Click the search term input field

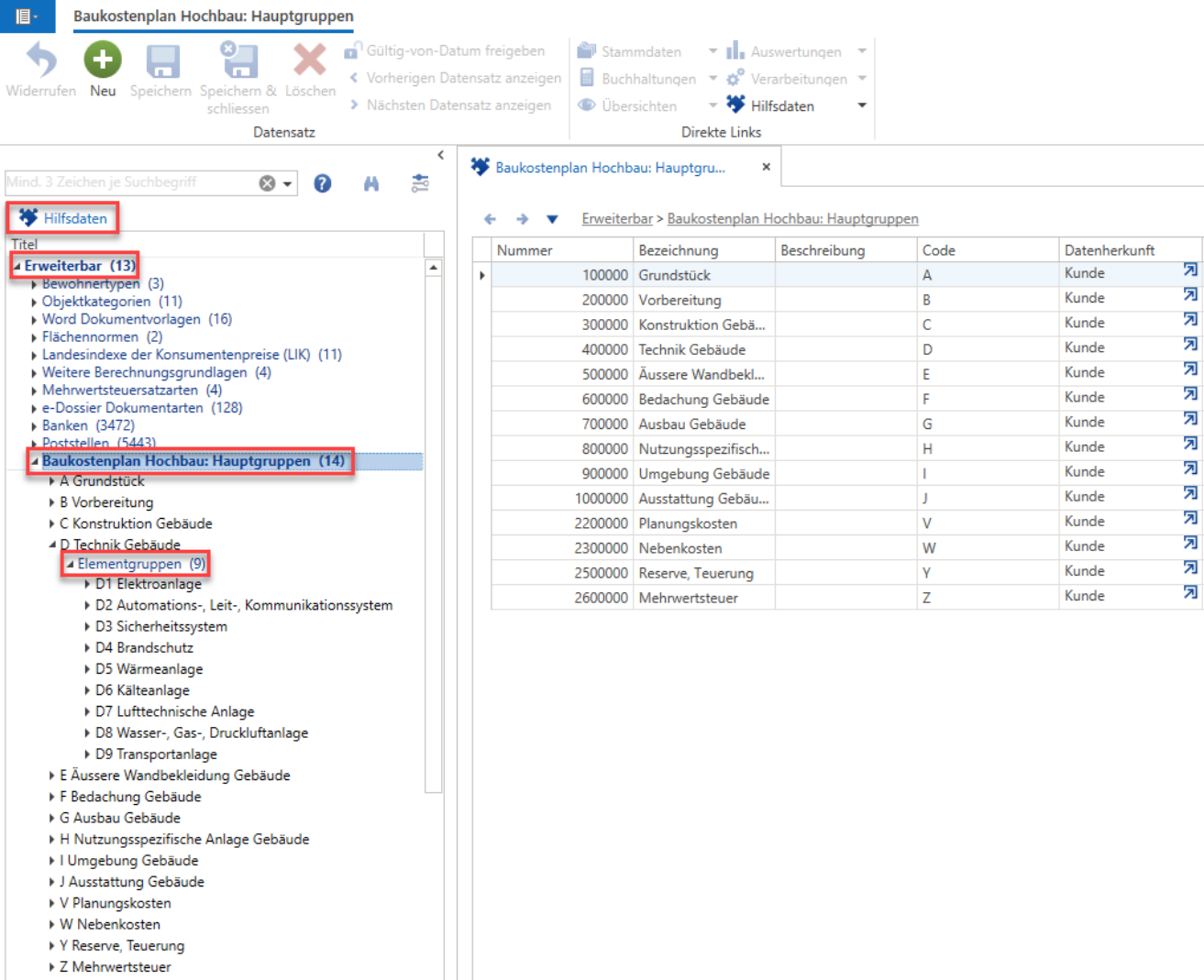pos(131,182)
